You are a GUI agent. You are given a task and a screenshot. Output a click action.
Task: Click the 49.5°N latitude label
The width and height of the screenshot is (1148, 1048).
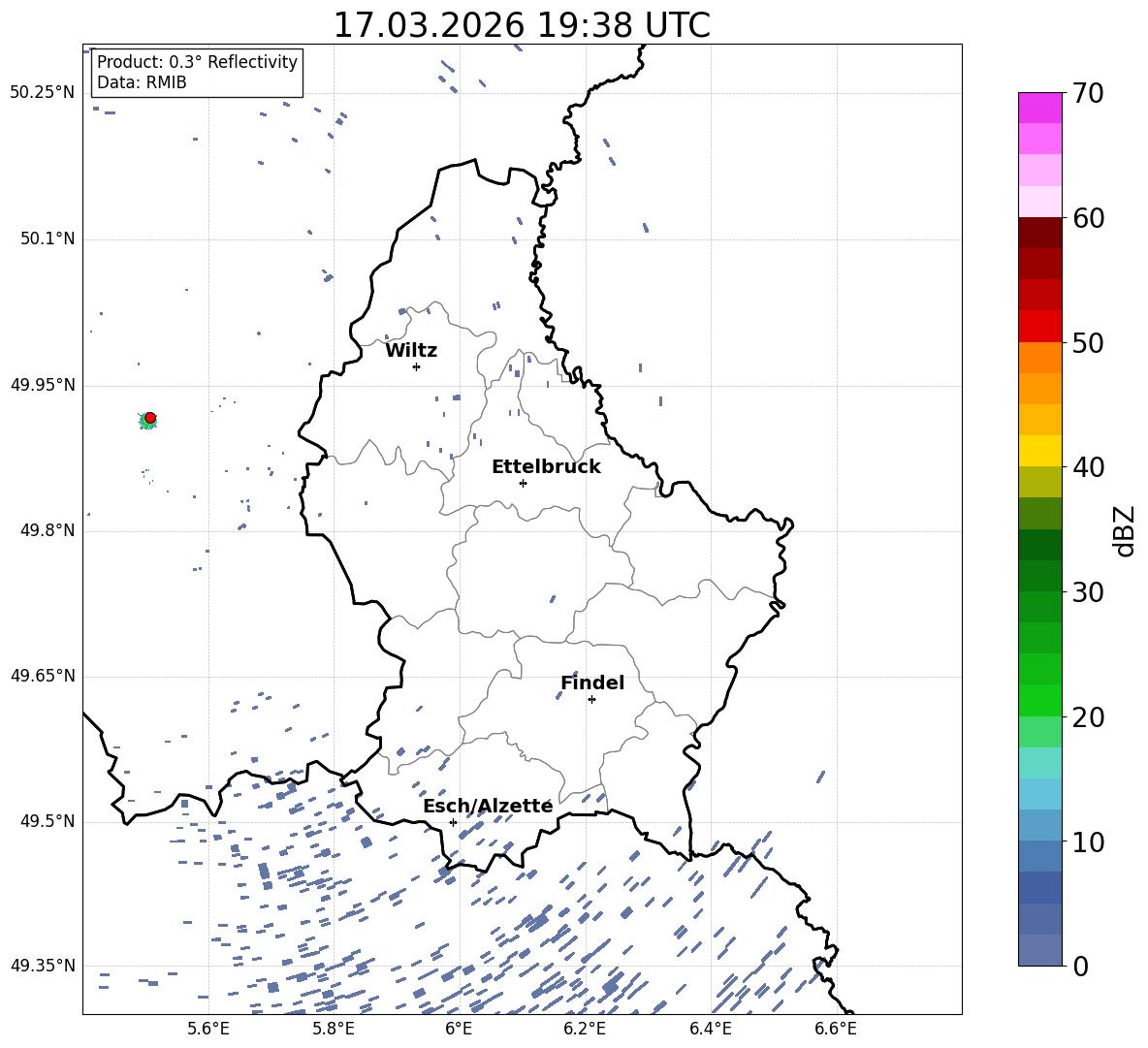48,821
